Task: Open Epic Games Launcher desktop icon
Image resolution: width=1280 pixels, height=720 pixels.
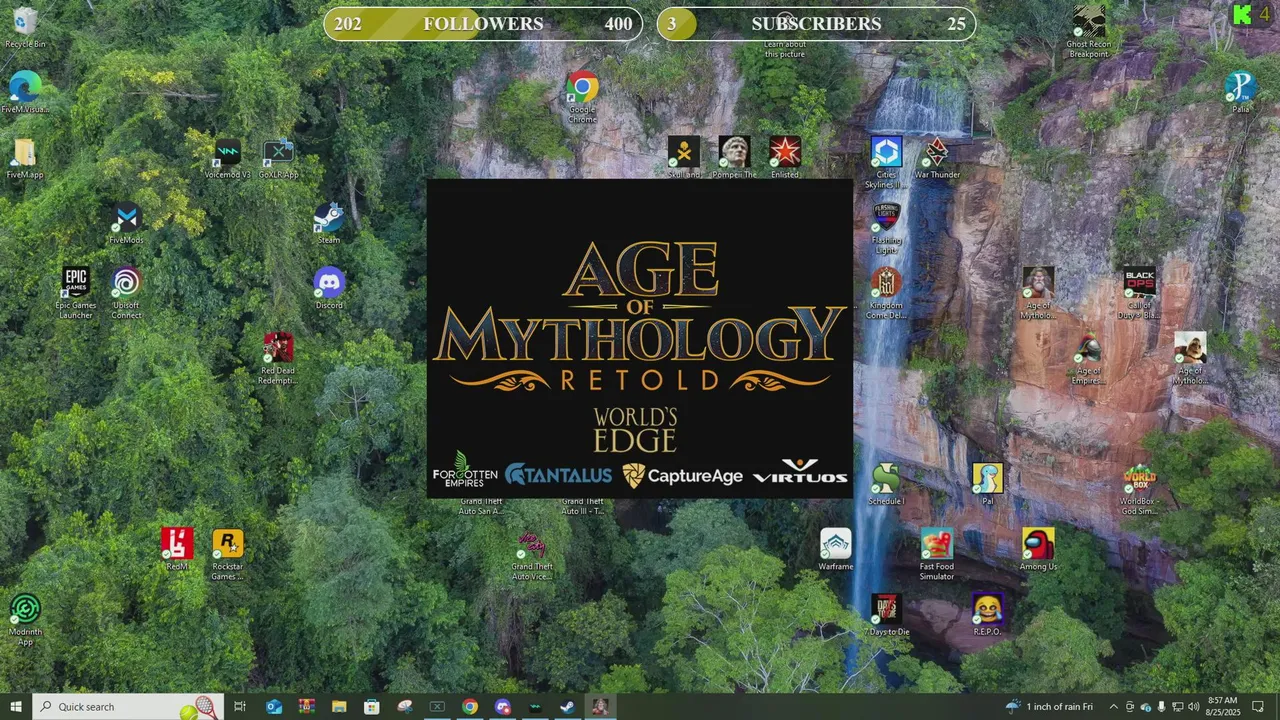Action: 76,293
